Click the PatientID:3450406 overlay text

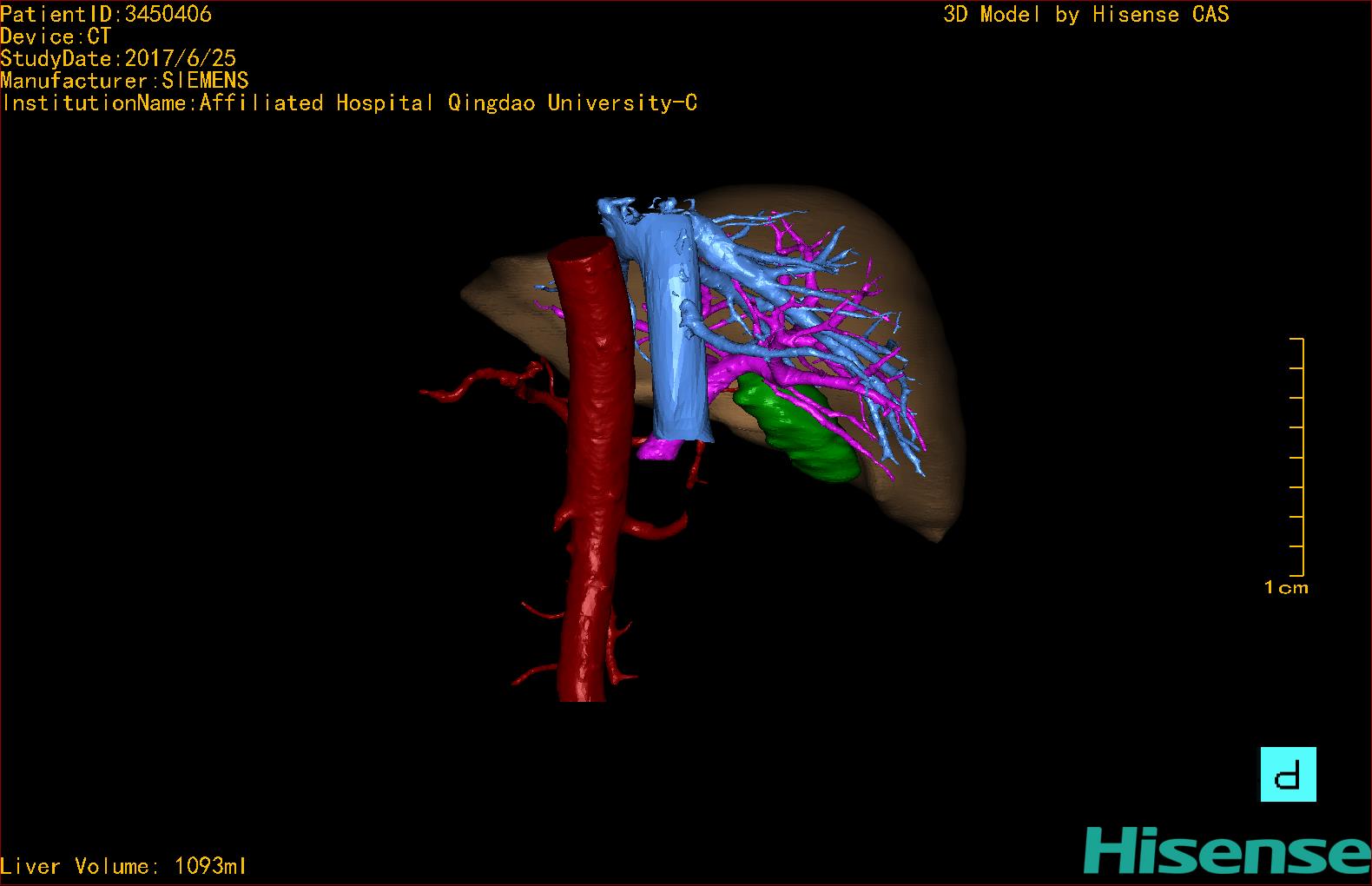(106, 14)
